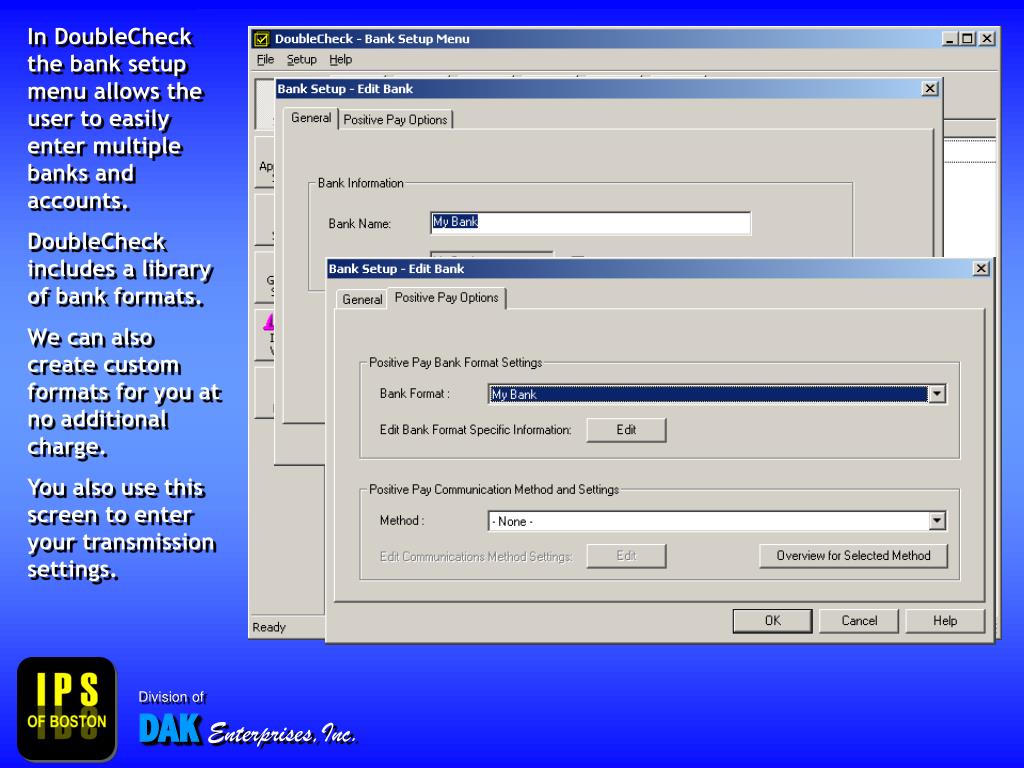Open the File menu
This screenshot has width=1024, height=768.
click(265, 59)
